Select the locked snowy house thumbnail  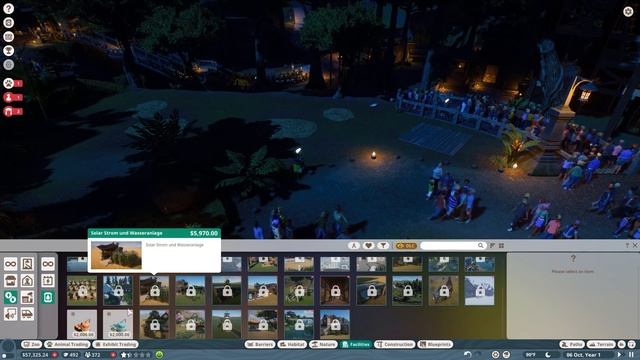[x=479, y=290]
